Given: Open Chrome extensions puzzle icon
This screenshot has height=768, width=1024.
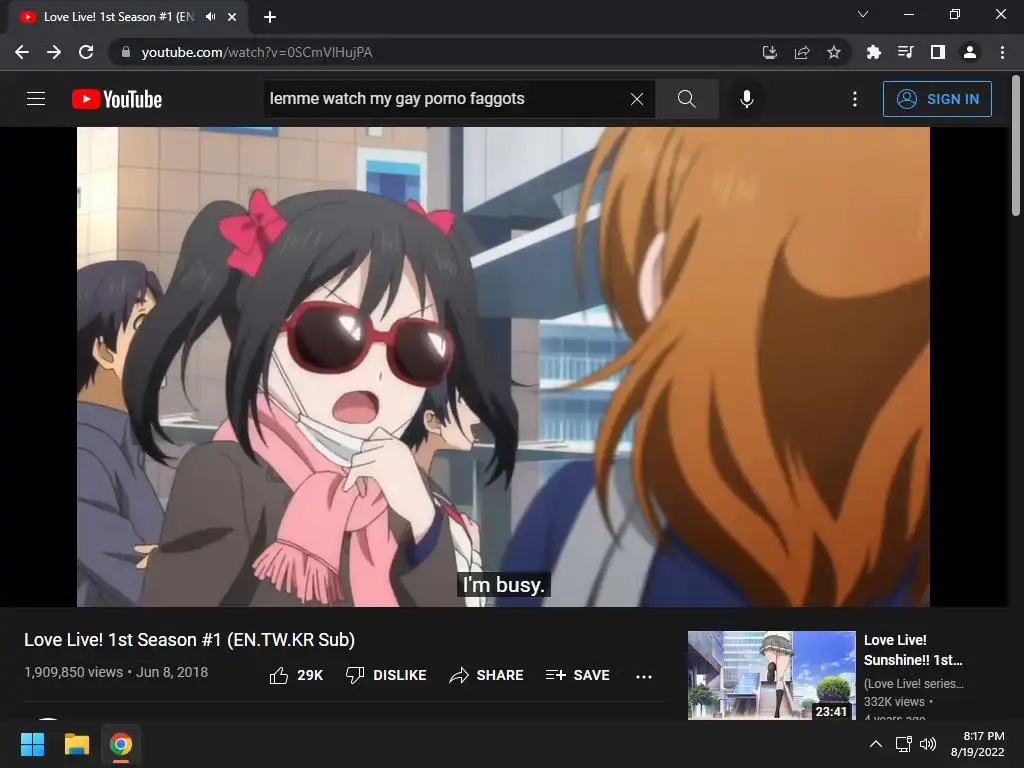Looking at the screenshot, I should pos(873,52).
